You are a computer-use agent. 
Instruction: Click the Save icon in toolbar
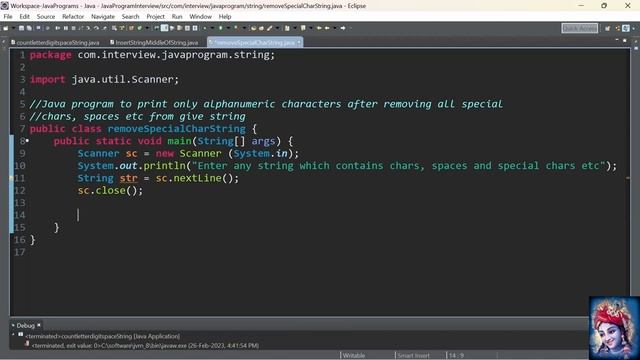click(21, 28)
